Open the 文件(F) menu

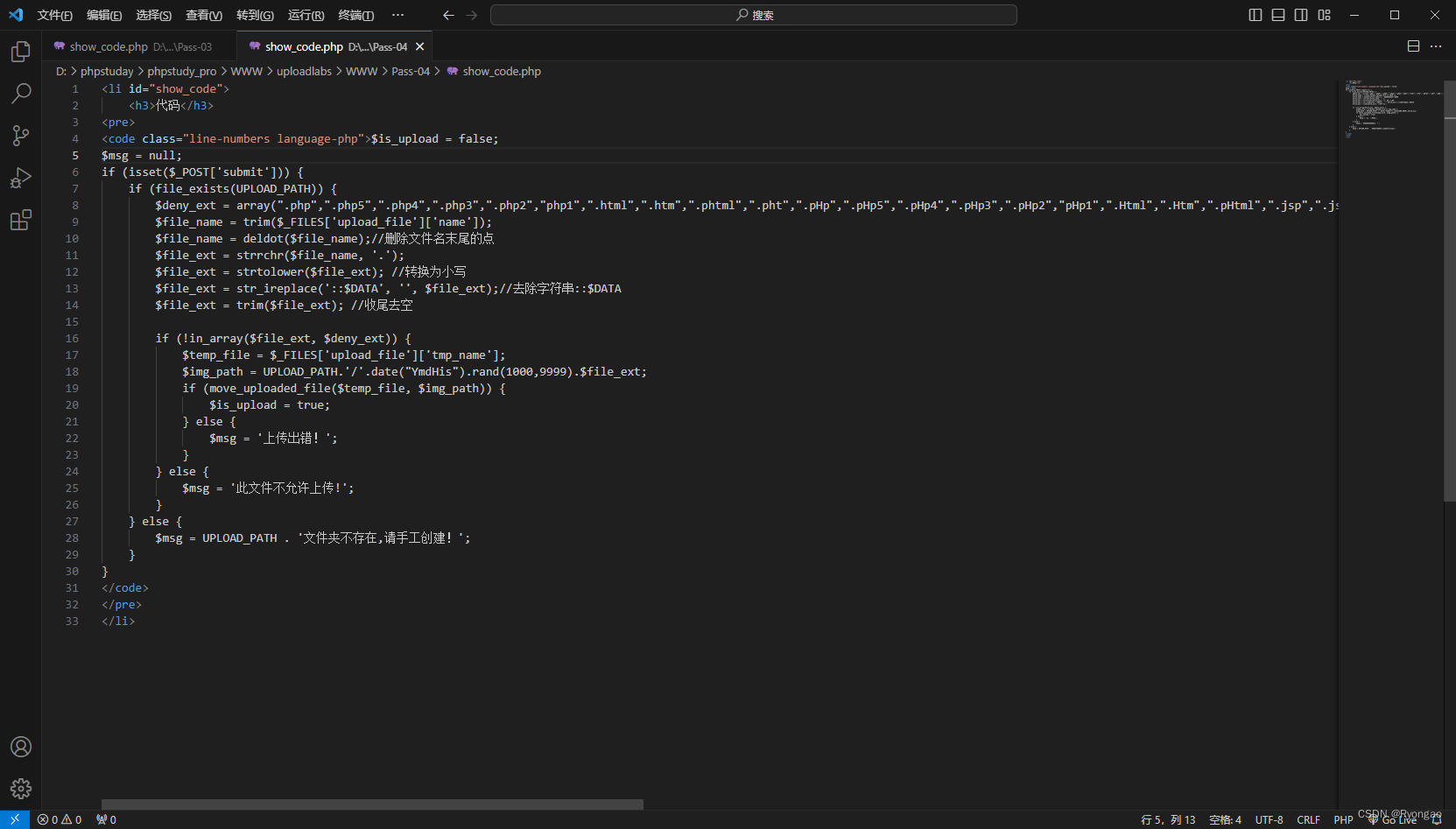click(x=54, y=15)
